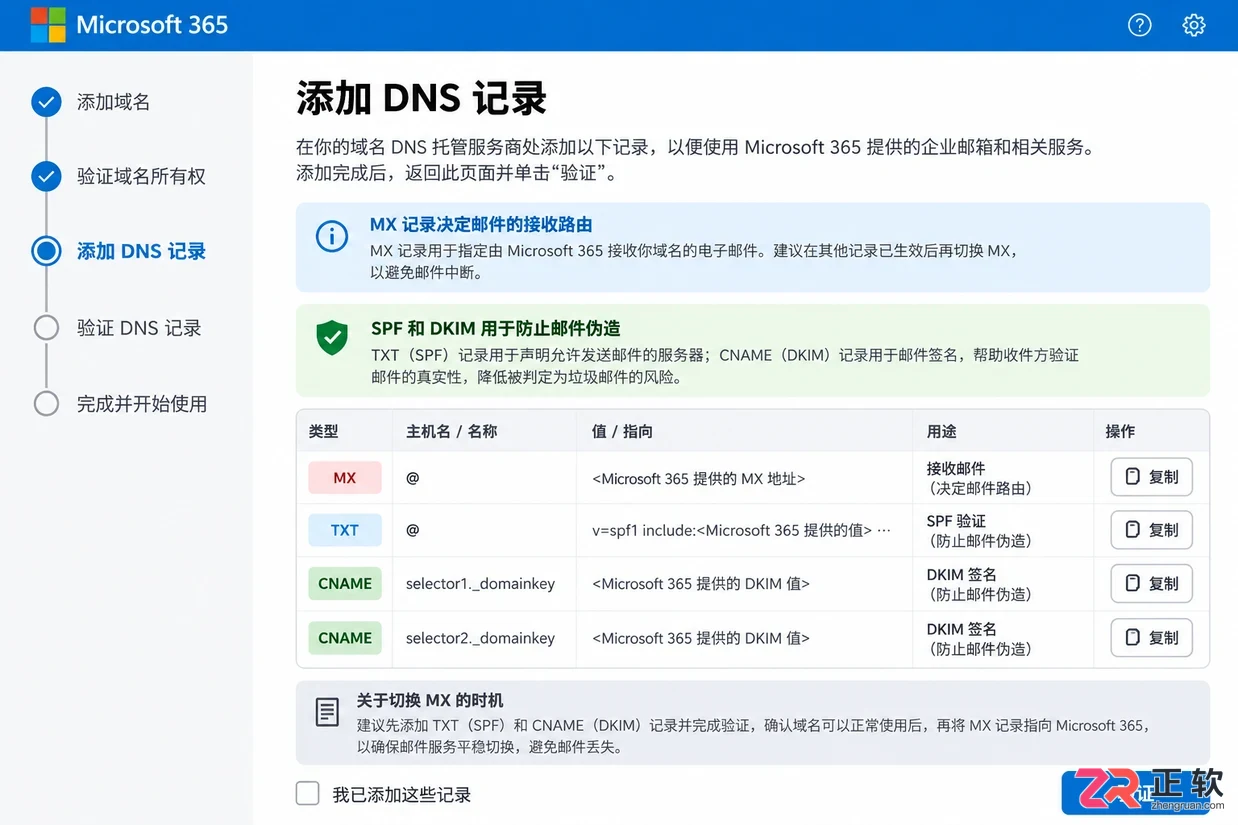Open the help question mark icon
The width and height of the screenshot is (1238, 825).
(1139, 25)
